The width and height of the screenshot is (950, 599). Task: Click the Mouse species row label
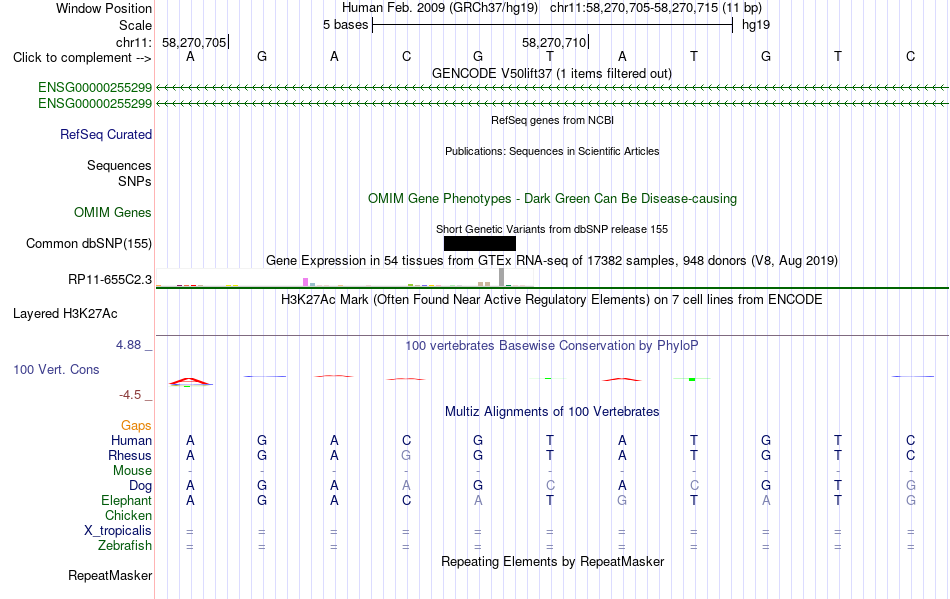[133, 471]
